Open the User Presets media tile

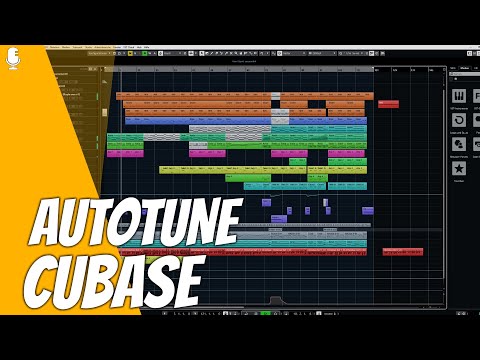pyautogui.click(x=459, y=144)
